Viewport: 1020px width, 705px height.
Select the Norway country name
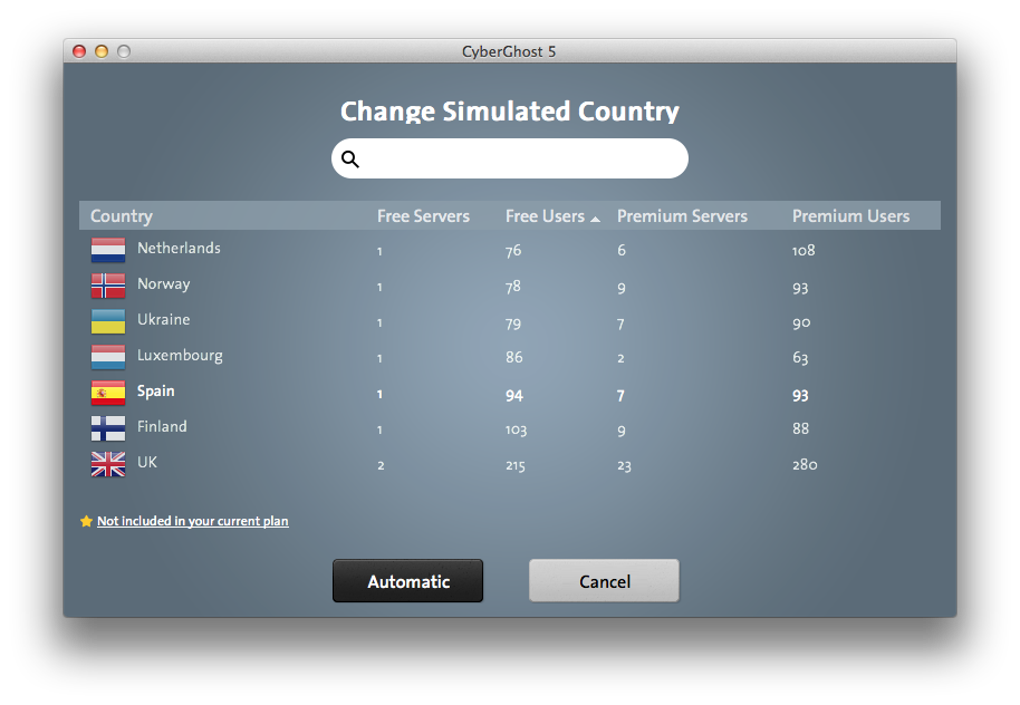click(163, 284)
